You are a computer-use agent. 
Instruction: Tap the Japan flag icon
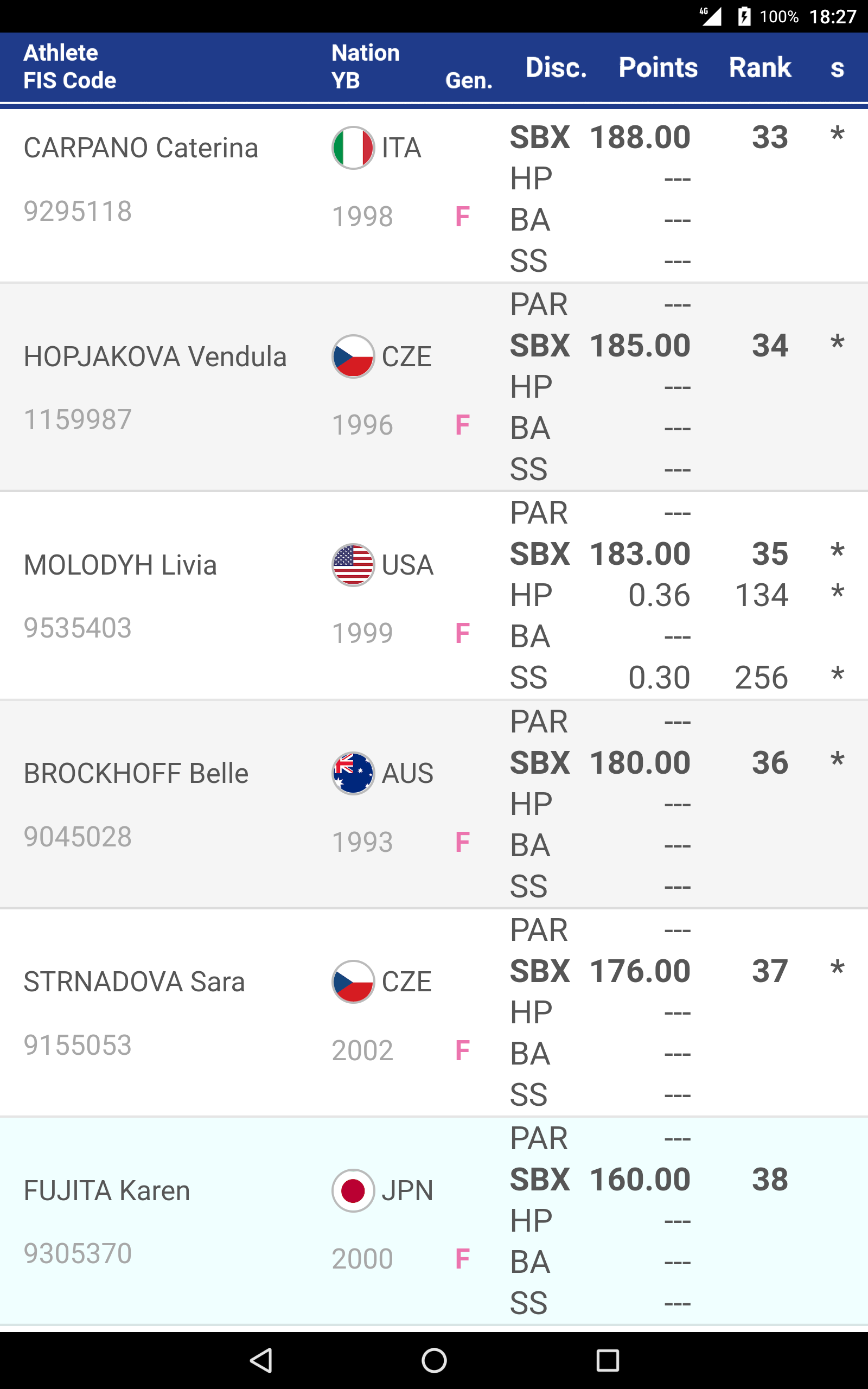(x=353, y=1190)
